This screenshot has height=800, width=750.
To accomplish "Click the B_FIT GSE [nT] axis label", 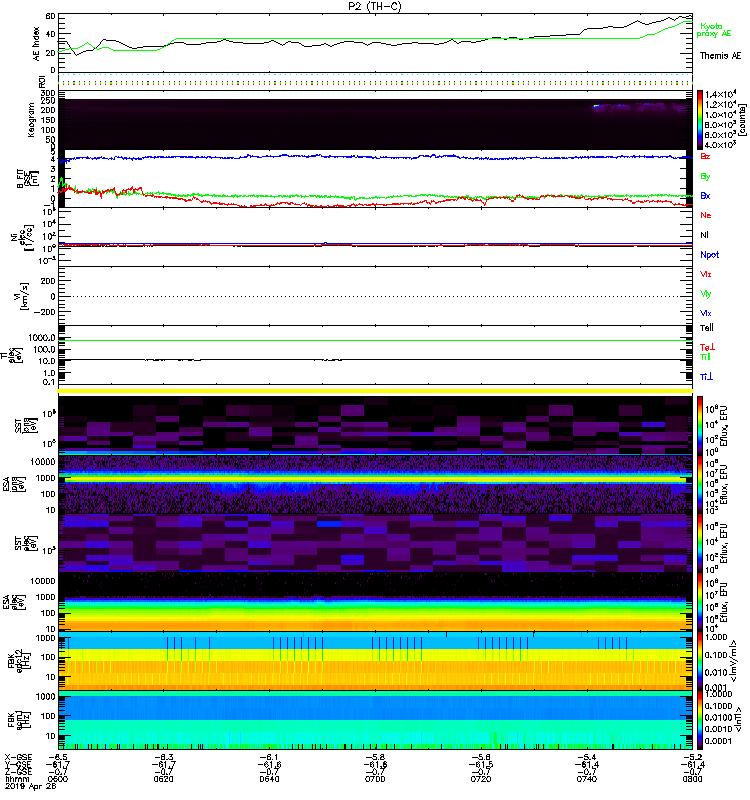I will tap(28, 179).
